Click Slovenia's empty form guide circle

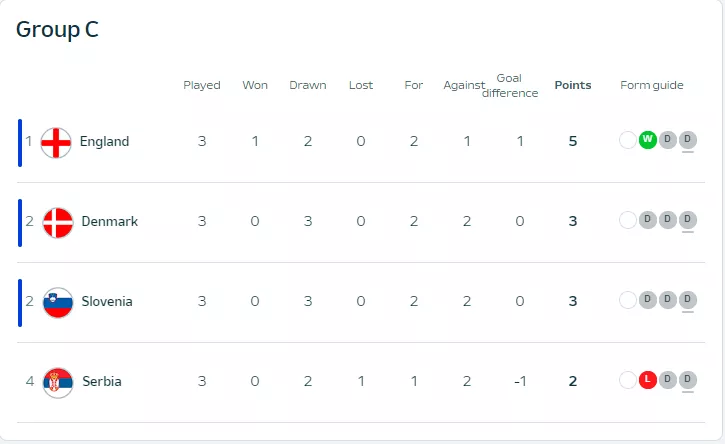[628, 300]
